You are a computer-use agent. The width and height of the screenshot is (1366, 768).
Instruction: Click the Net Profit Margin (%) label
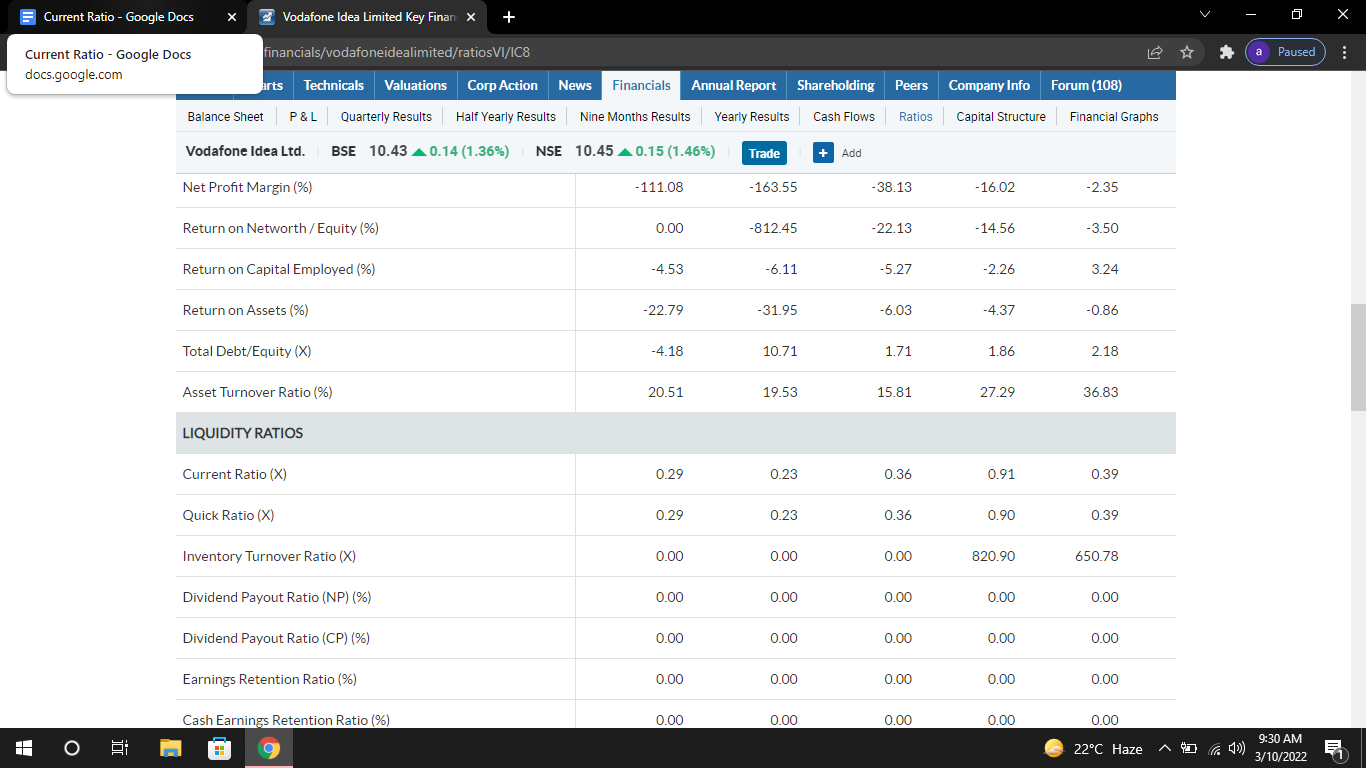tap(248, 187)
